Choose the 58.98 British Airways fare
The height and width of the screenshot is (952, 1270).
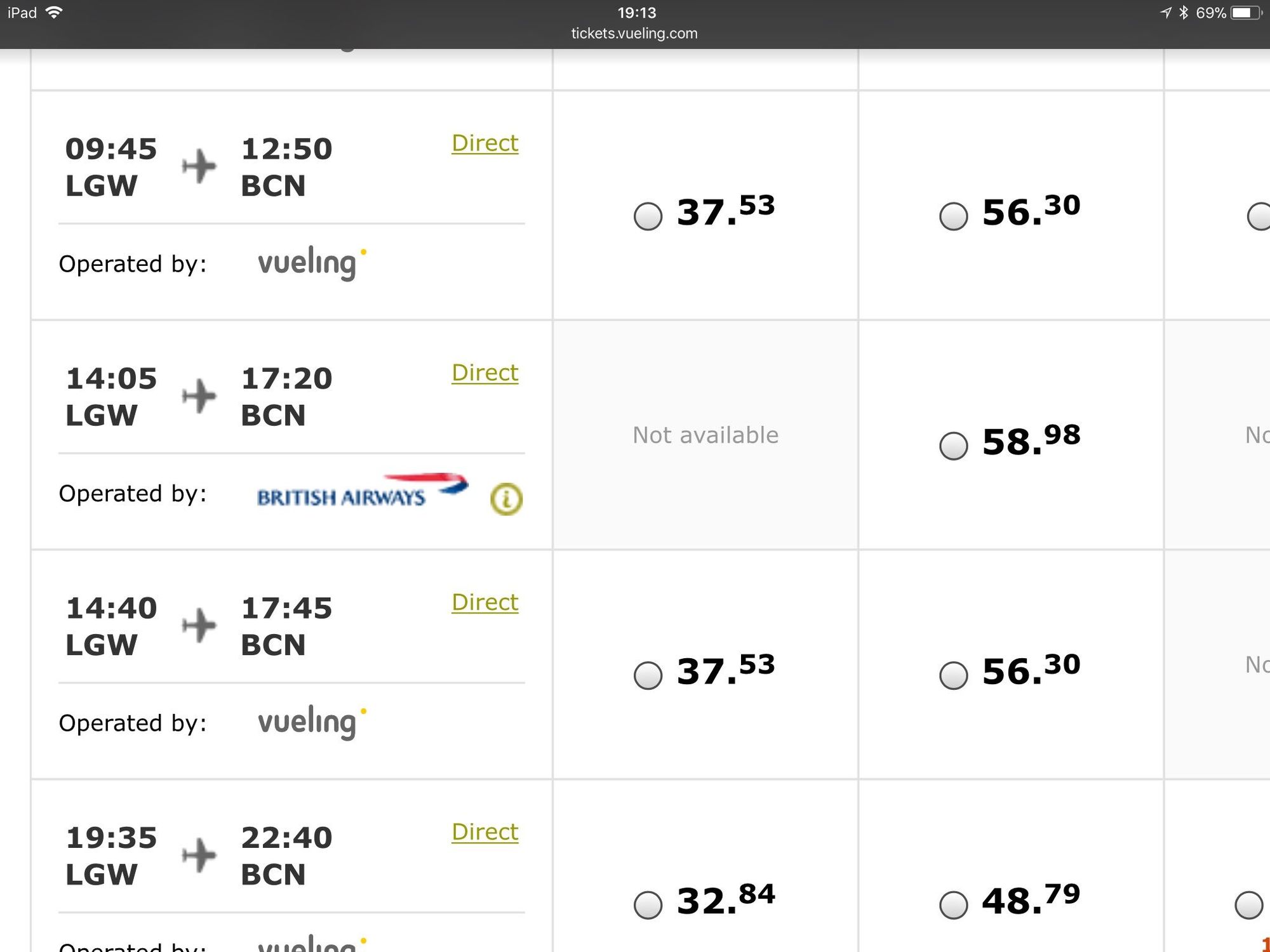954,446
